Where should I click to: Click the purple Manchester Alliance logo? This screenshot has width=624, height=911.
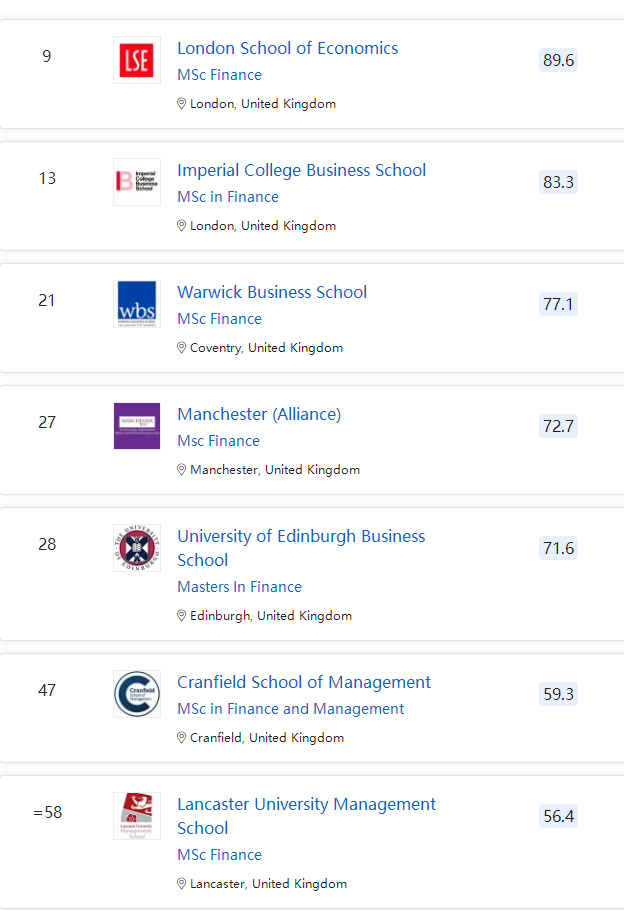pos(136,426)
